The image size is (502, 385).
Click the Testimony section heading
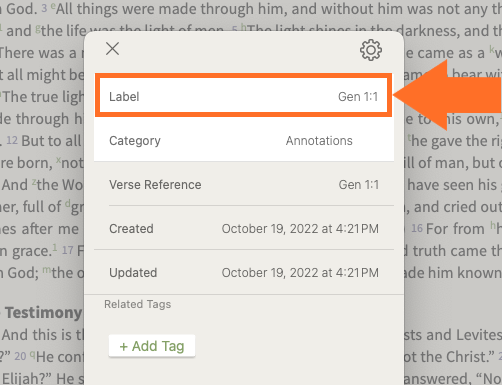click(43, 313)
